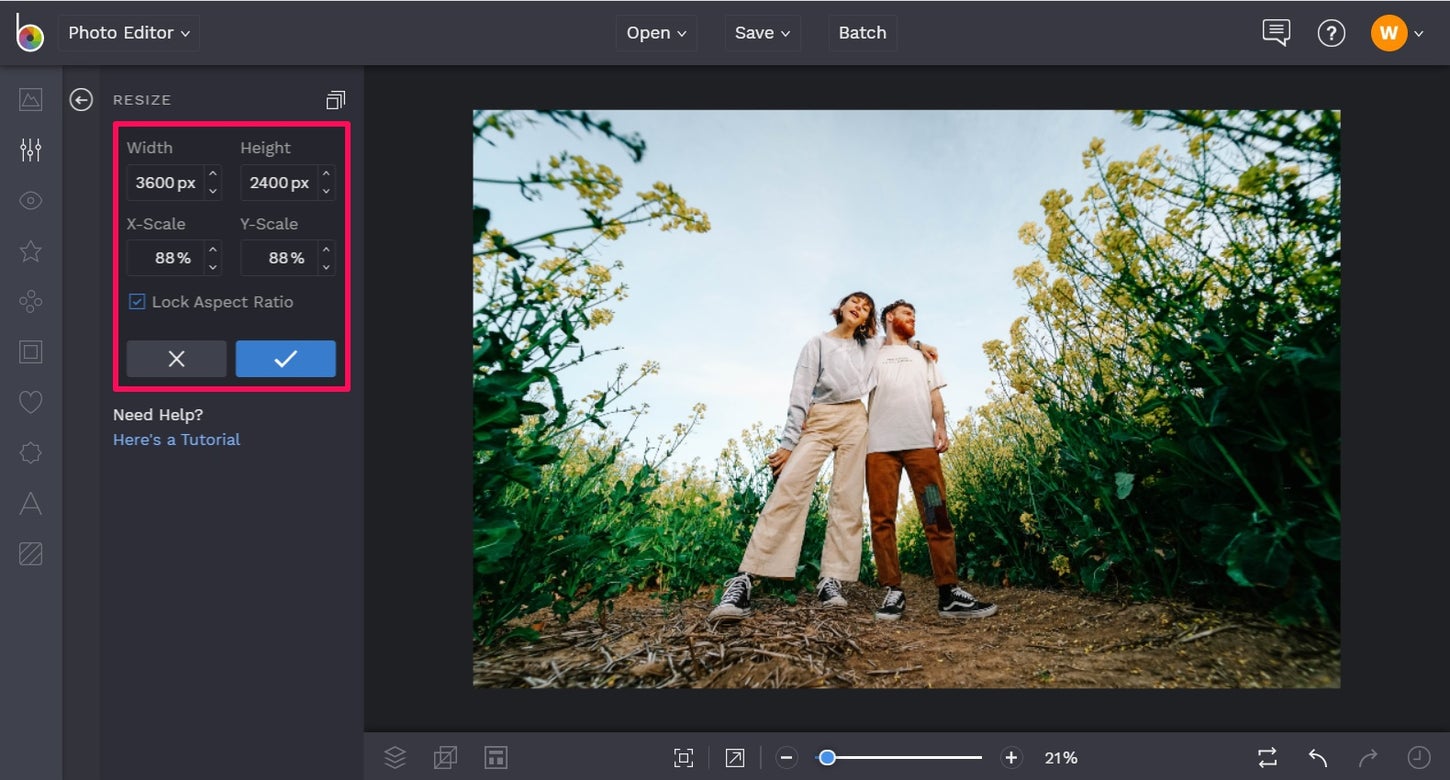Image resolution: width=1450 pixels, height=780 pixels.
Task: Open the Artsy effects panel
Action: [x=30, y=301]
